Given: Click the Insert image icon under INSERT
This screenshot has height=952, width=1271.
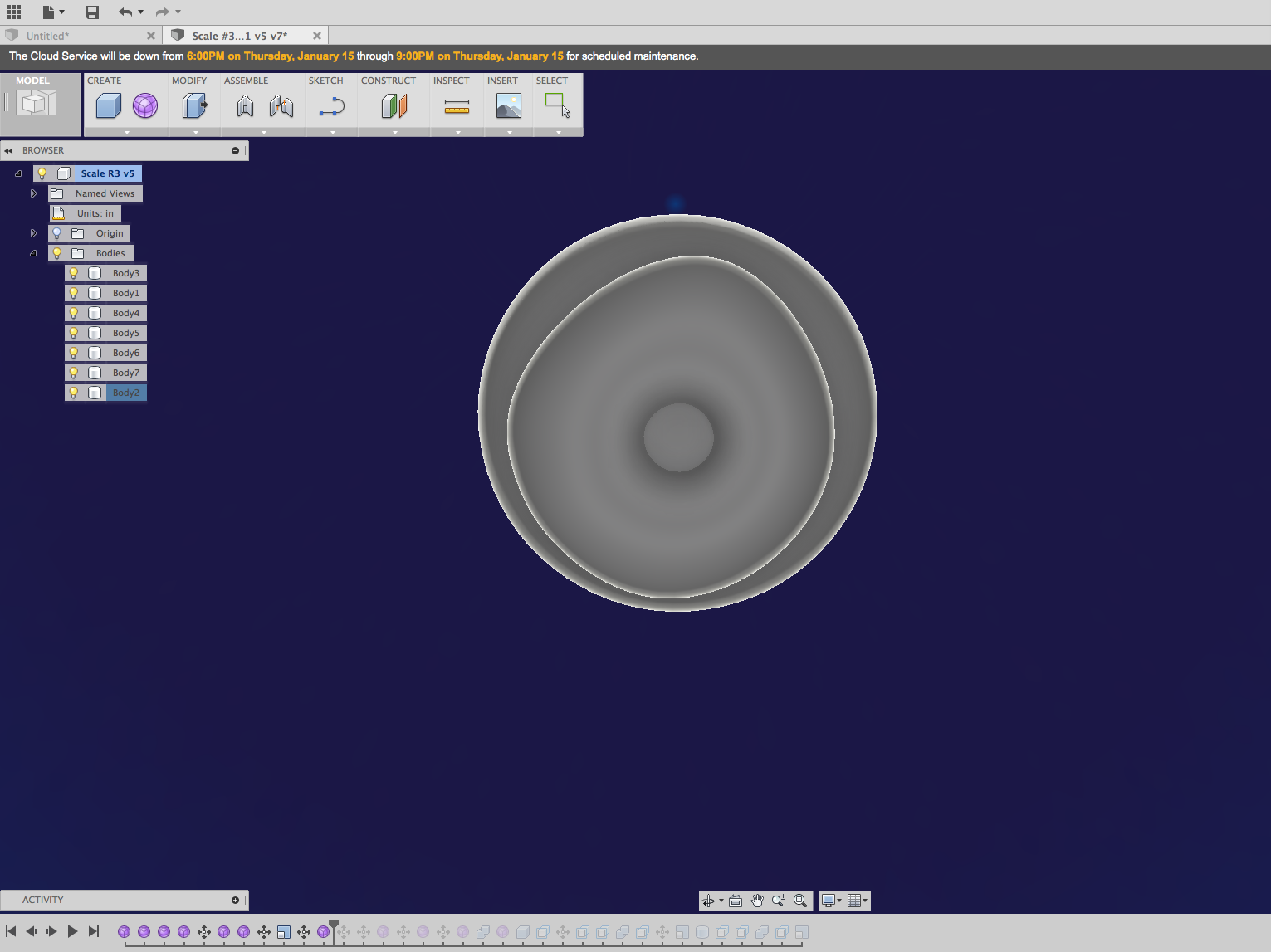Looking at the screenshot, I should 508,106.
